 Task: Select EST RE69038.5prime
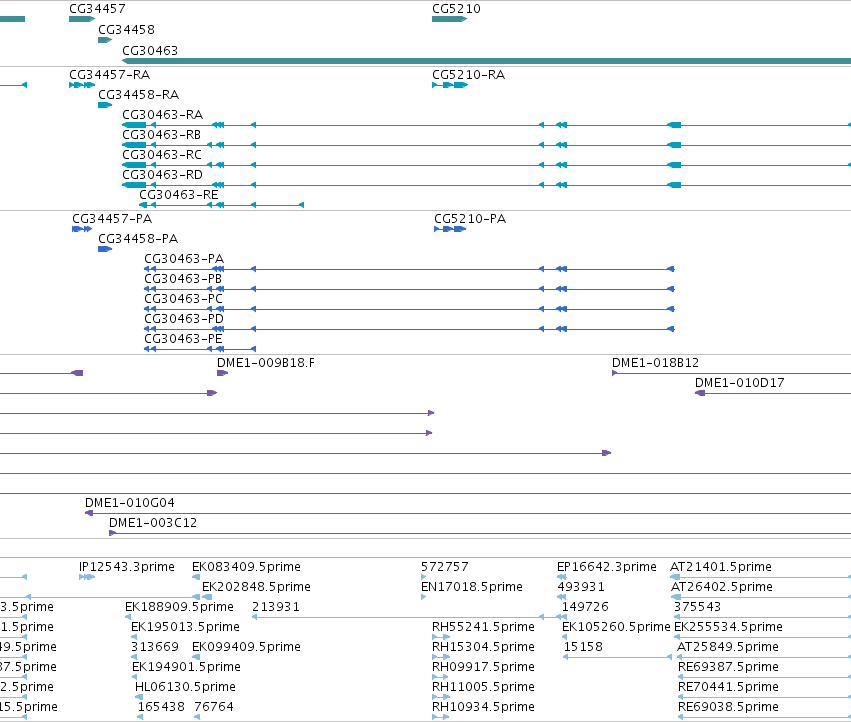pos(728,707)
